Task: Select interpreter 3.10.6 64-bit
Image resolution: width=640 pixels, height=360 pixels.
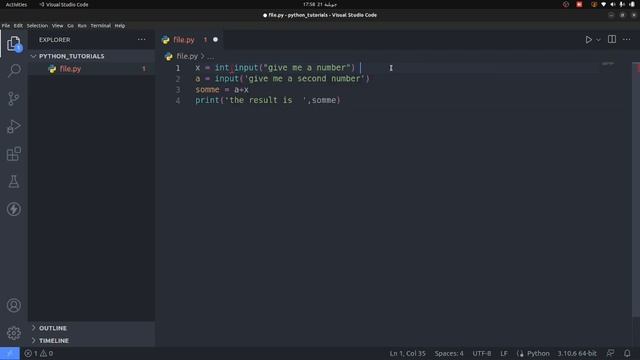Action: coord(577,353)
